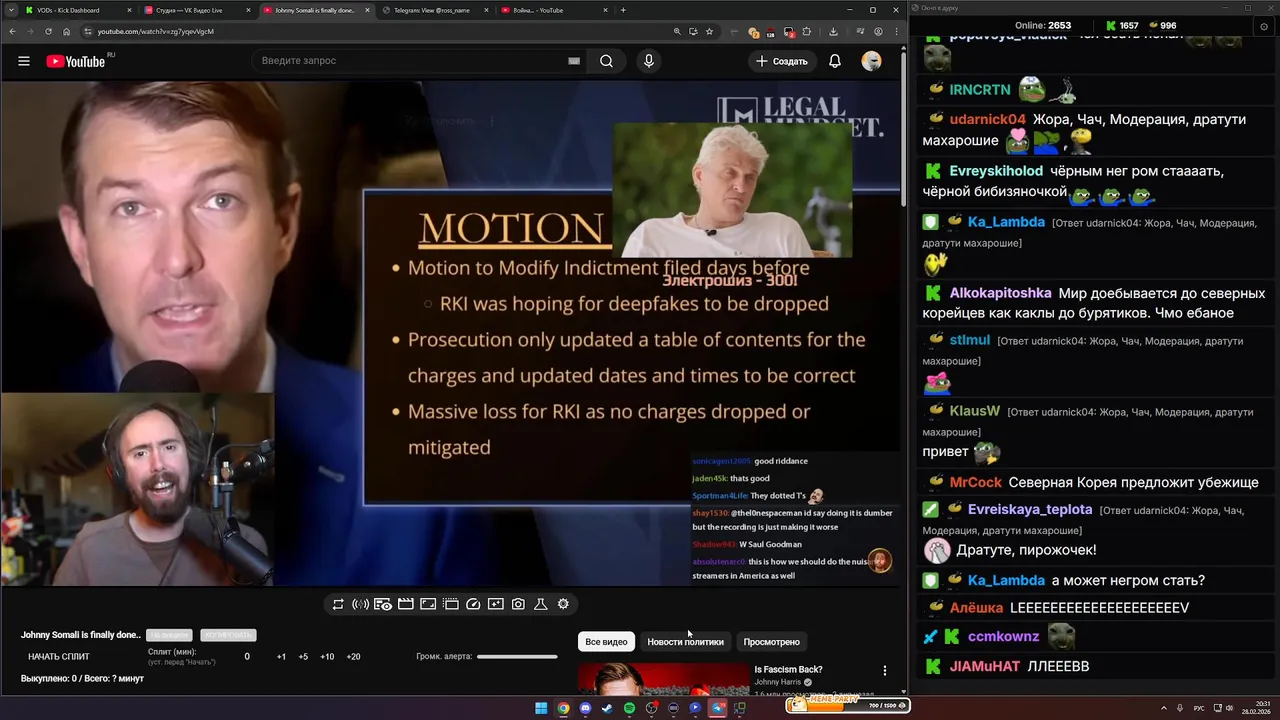Open the browser home page
1280x720 pixels.
pyautogui.click(x=67, y=31)
